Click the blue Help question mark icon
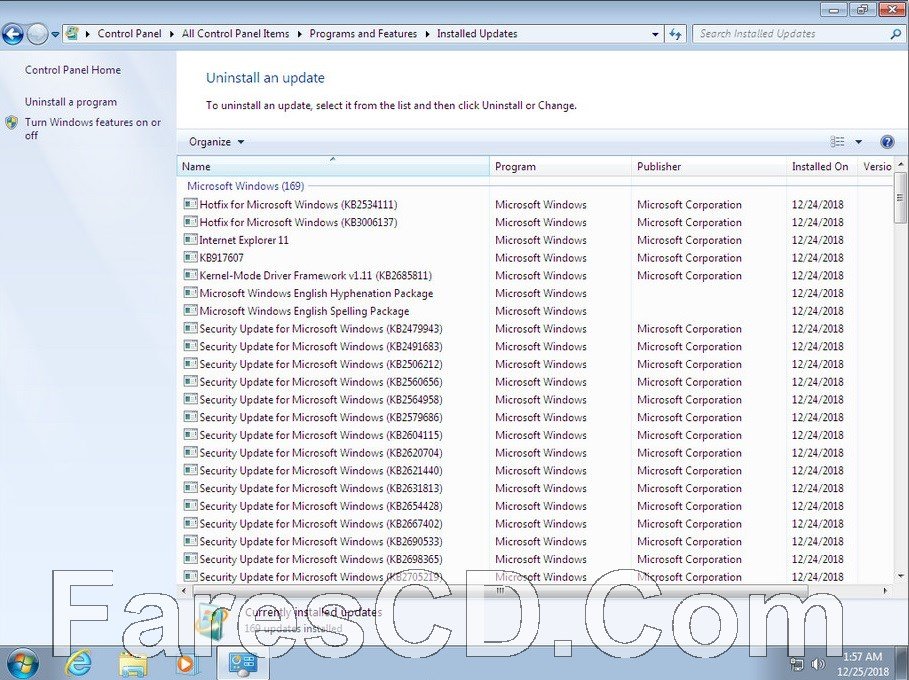909x680 pixels. coord(887,142)
